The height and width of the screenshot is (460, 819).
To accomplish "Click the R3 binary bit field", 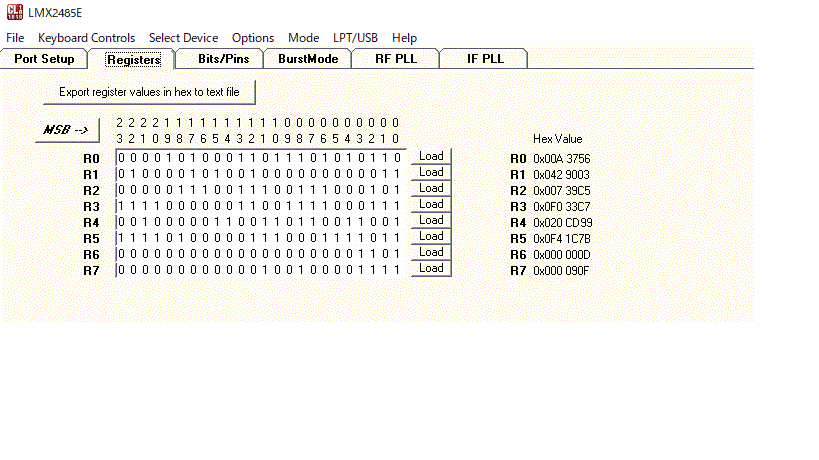I will pos(260,206).
